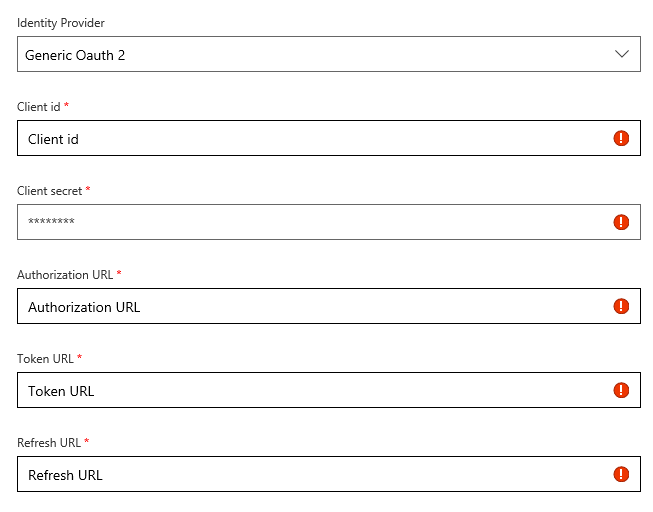Focus the Token URL input field
The height and width of the screenshot is (512, 653).
[300, 390]
